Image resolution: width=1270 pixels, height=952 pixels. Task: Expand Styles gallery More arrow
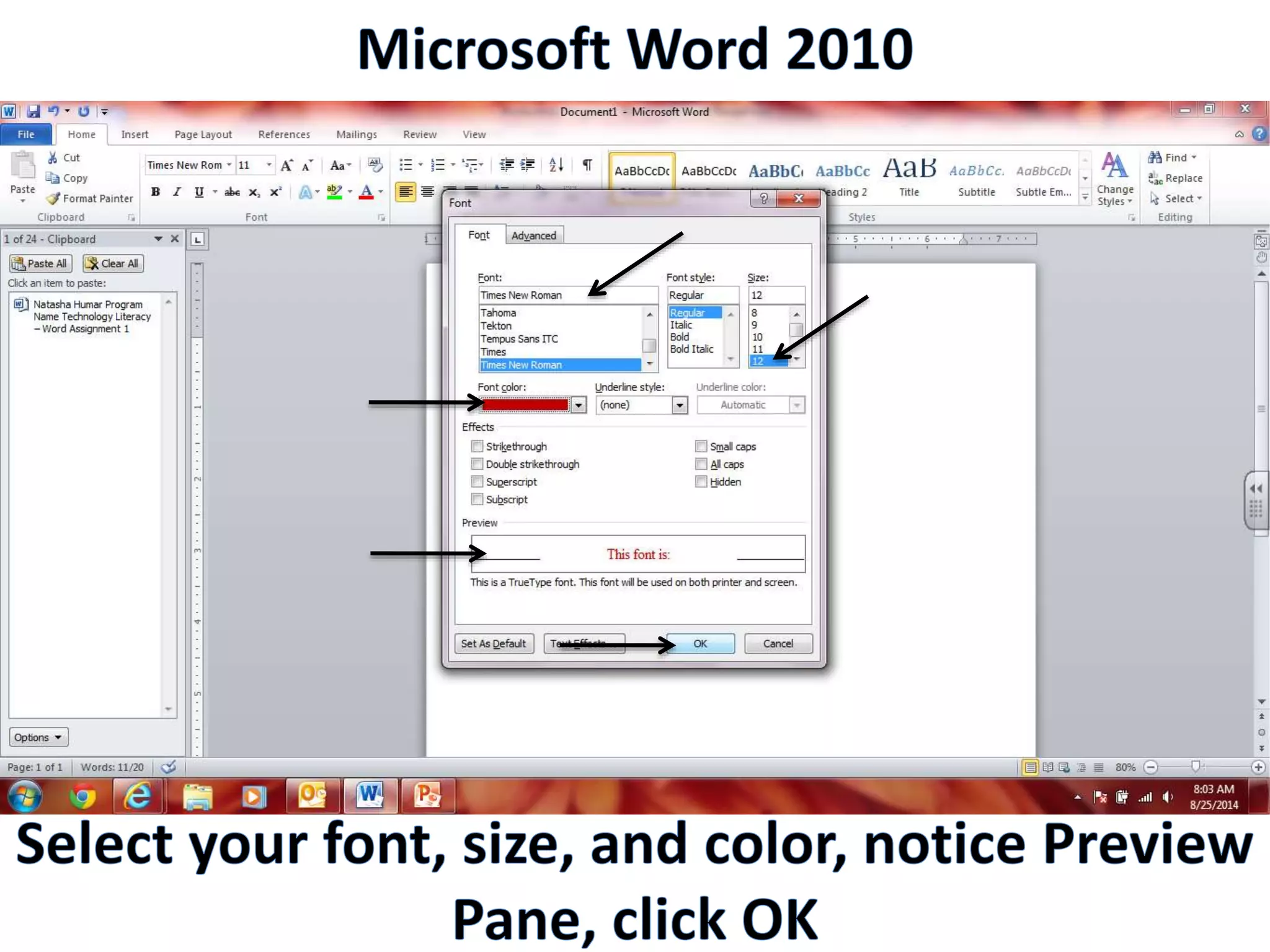[x=1085, y=198]
